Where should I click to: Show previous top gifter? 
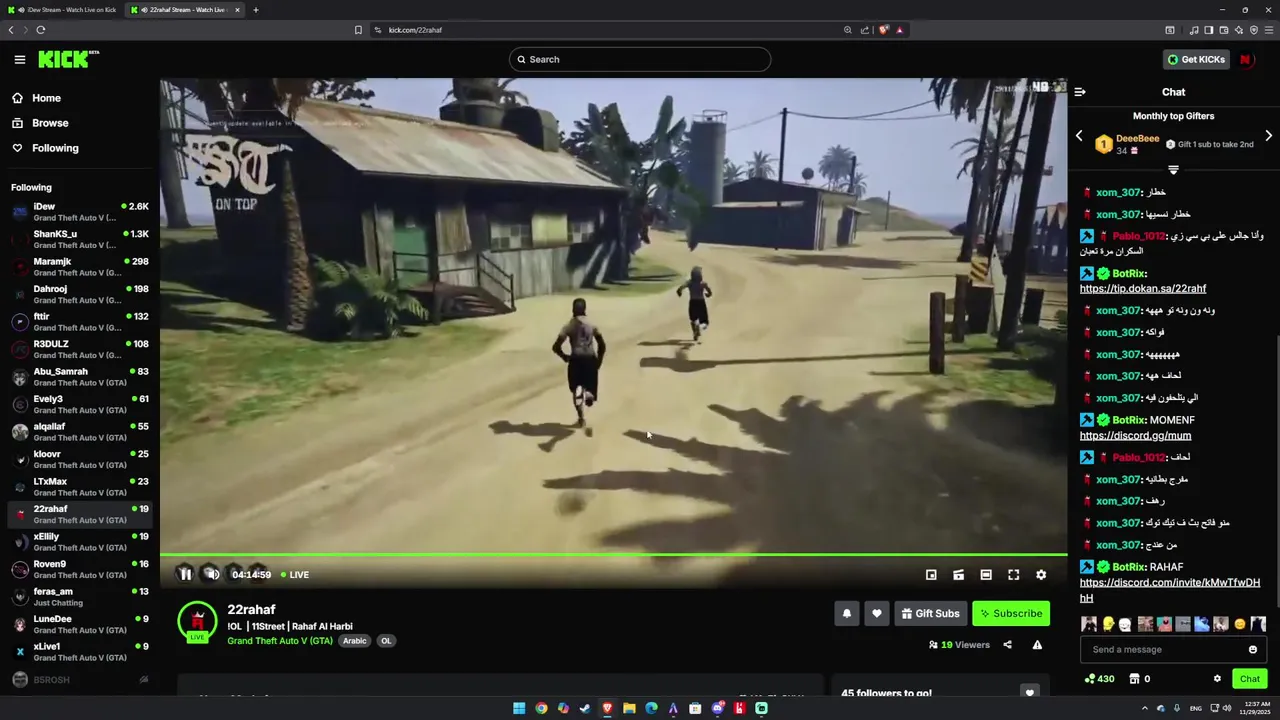coord(1079,136)
